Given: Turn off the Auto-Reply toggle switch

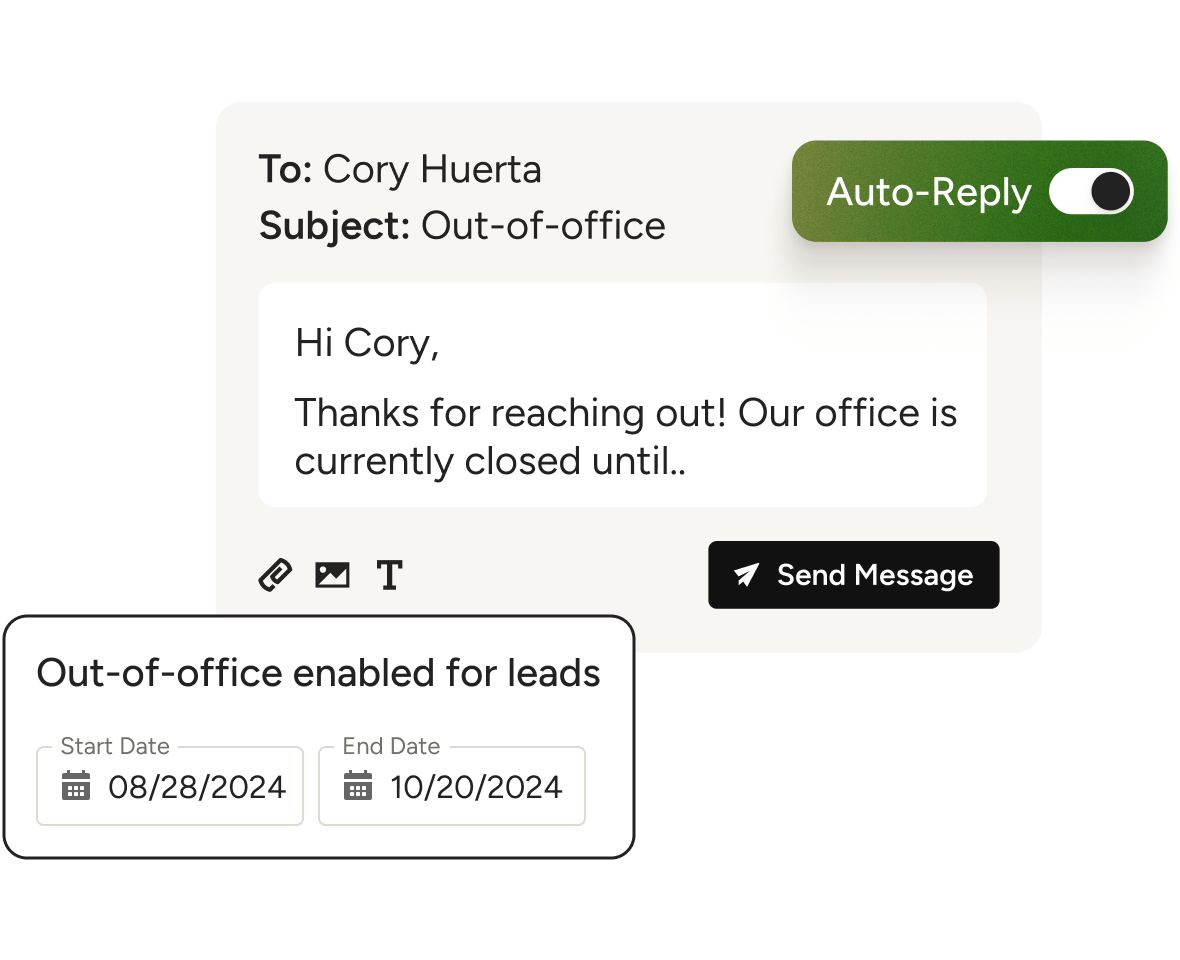Looking at the screenshot, I should point(1091,192).
